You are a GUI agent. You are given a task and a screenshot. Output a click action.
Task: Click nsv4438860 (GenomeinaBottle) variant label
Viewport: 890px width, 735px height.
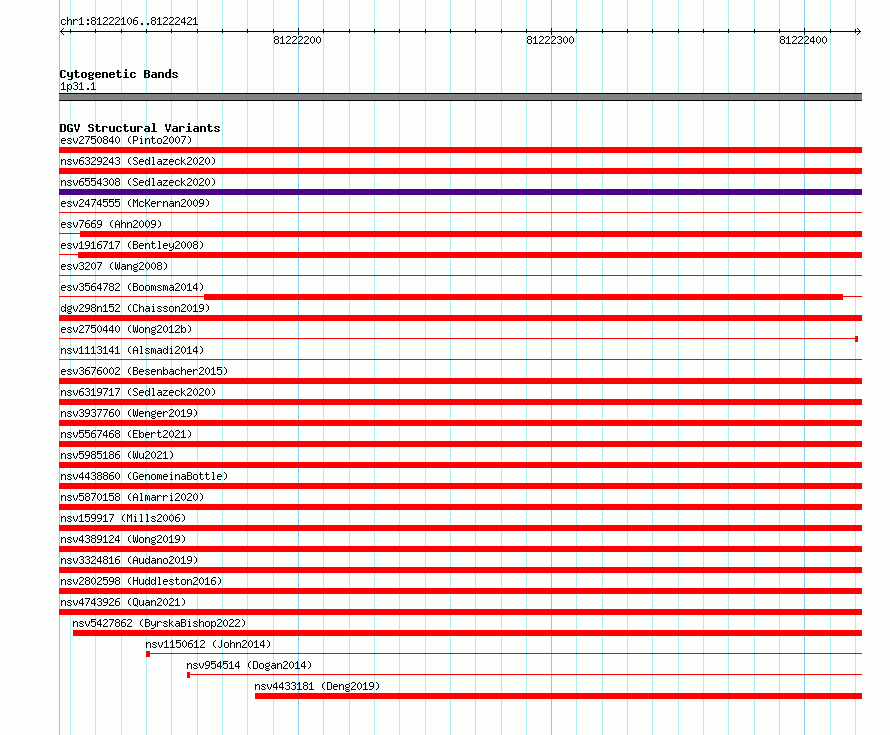[144, 476]
